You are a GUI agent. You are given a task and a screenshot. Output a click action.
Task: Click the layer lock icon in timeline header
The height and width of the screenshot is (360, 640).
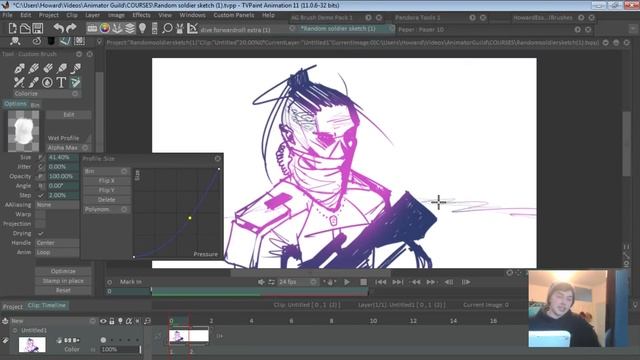[112, 321]
